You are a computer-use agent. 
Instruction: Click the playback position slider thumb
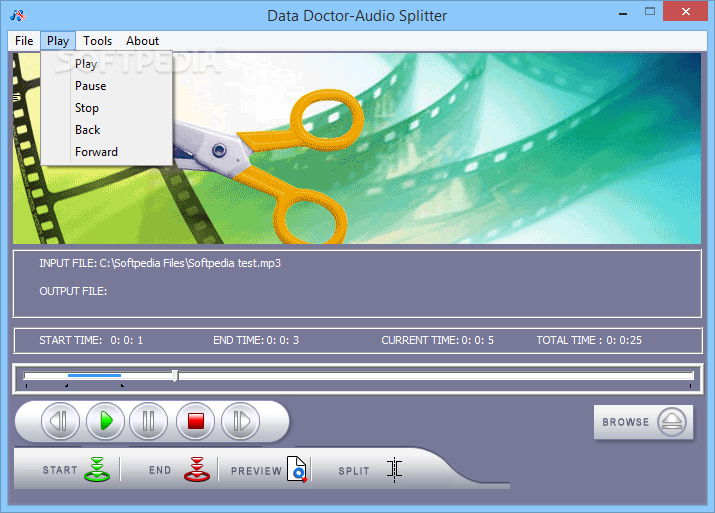pos(175,376)
